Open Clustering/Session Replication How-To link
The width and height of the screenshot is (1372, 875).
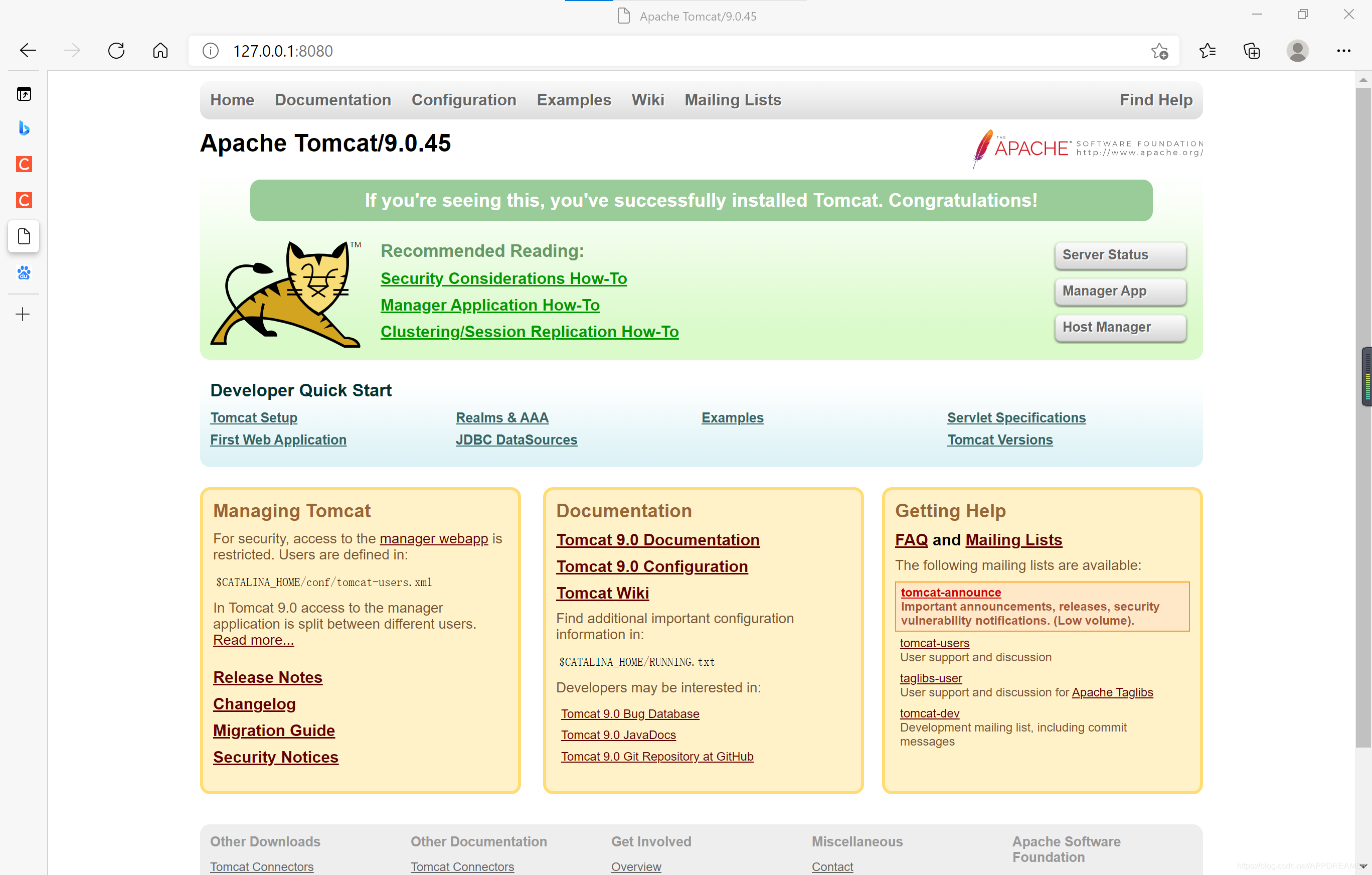(x=530, y=332)
